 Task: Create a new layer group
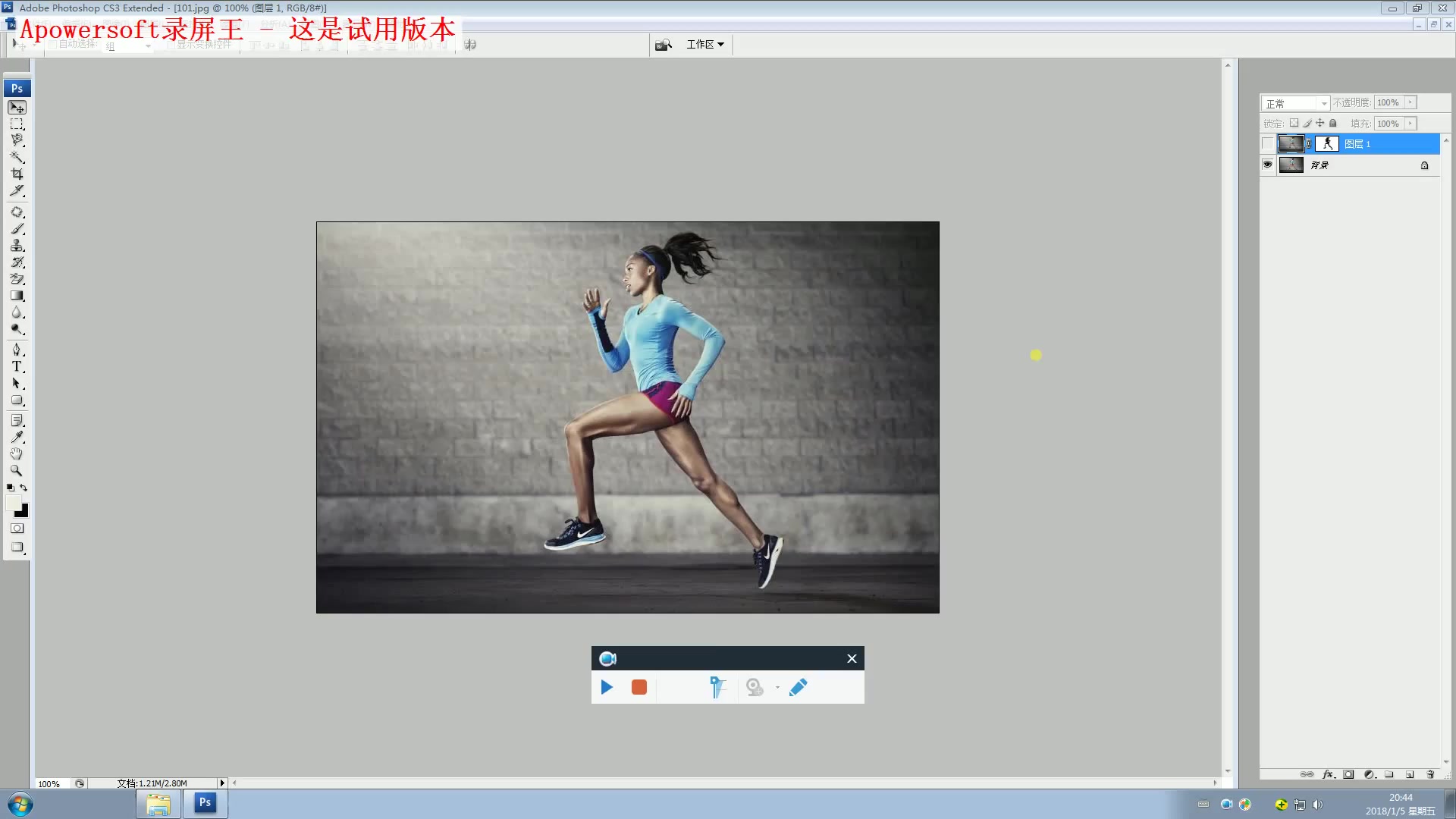click(x=1389, y=774)
